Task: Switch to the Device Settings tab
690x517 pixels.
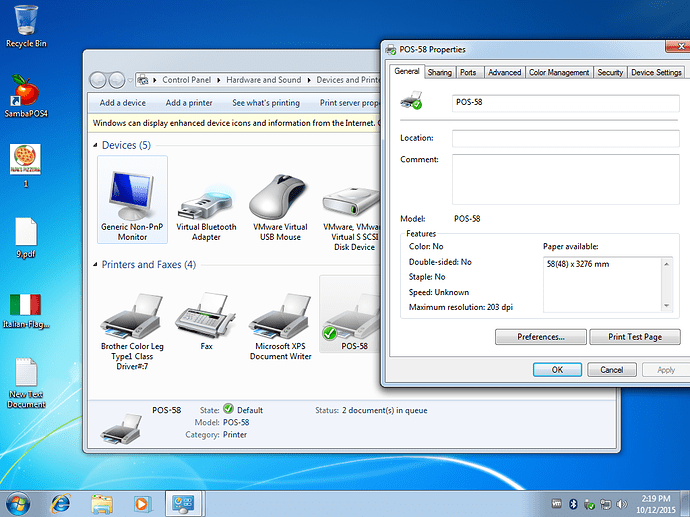Action: tap(656, 73)
